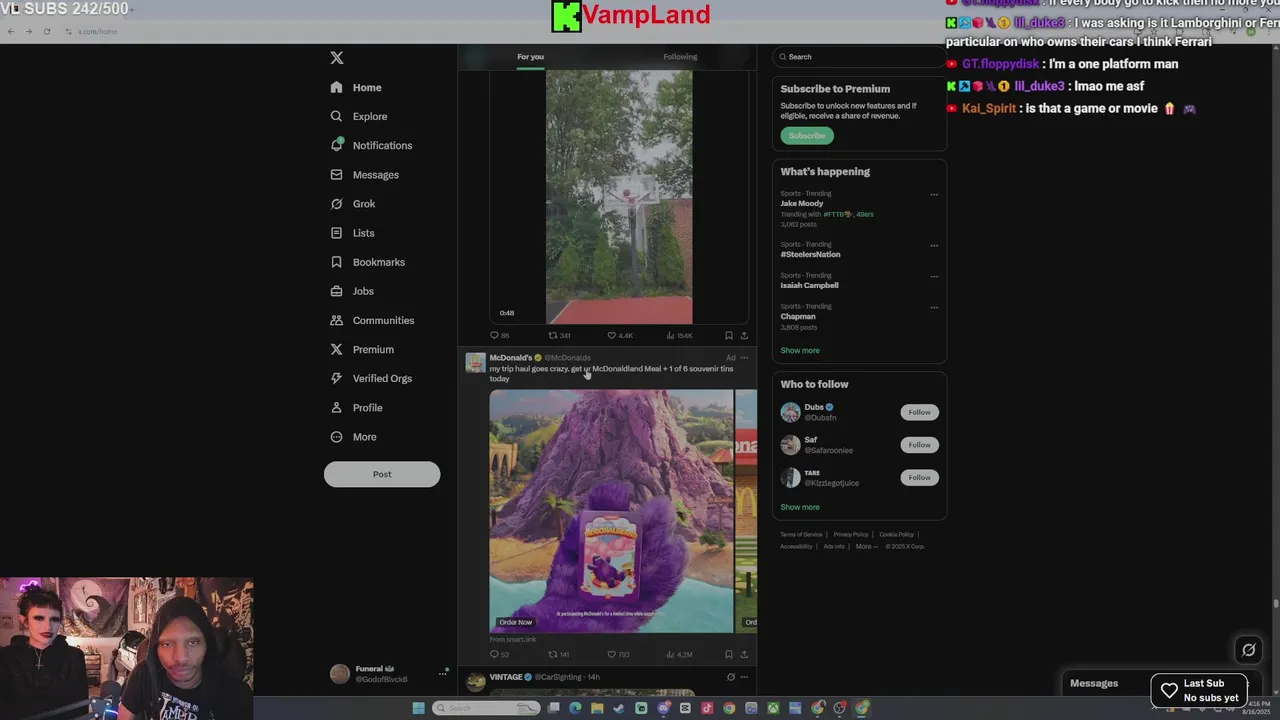Open Verified Orgs from the sidebar
Screen dimensions: 1280x720
(x=371, y=378)
